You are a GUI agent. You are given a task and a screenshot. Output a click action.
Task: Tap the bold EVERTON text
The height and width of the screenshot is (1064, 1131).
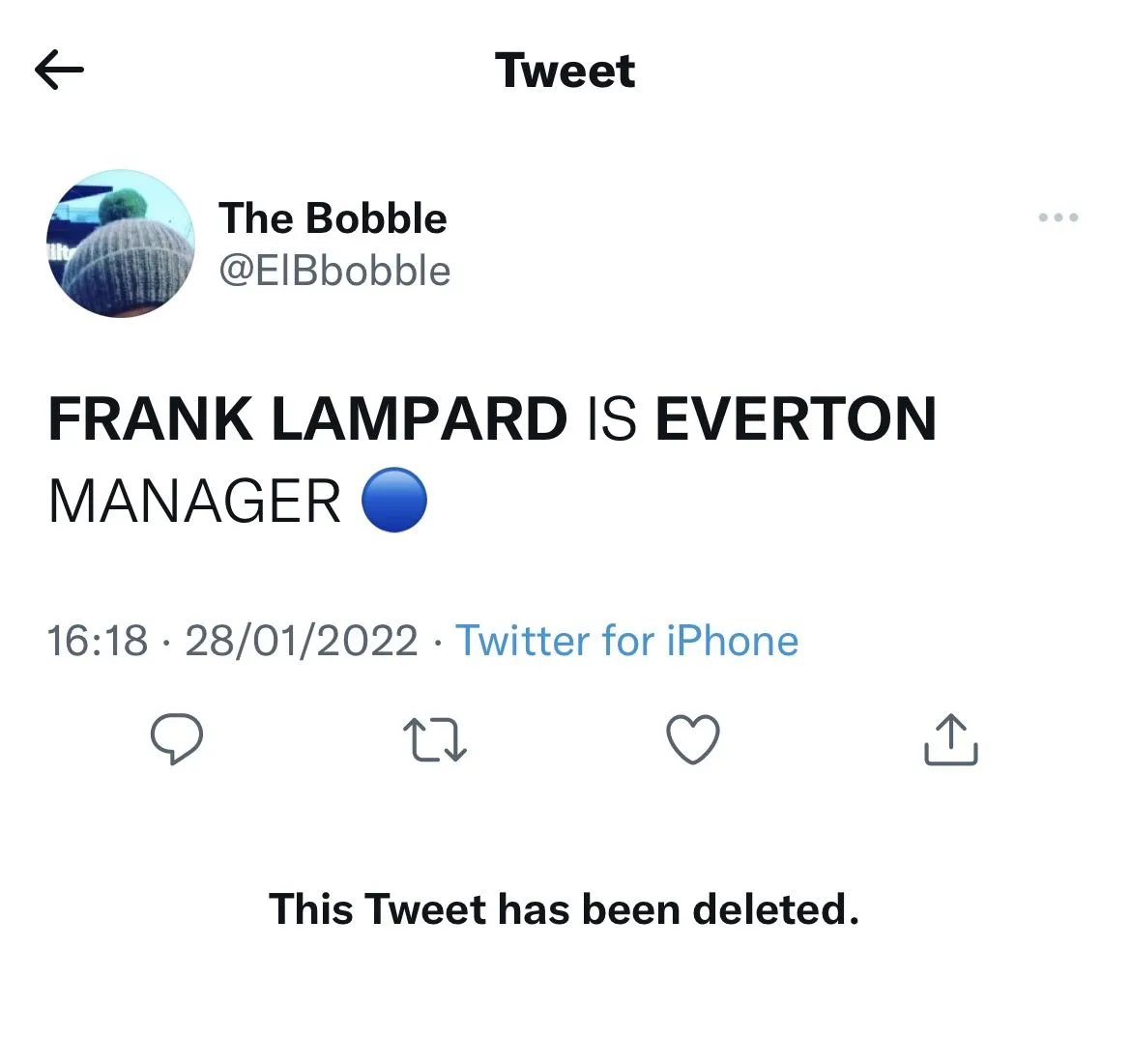(x=796, y=419)
